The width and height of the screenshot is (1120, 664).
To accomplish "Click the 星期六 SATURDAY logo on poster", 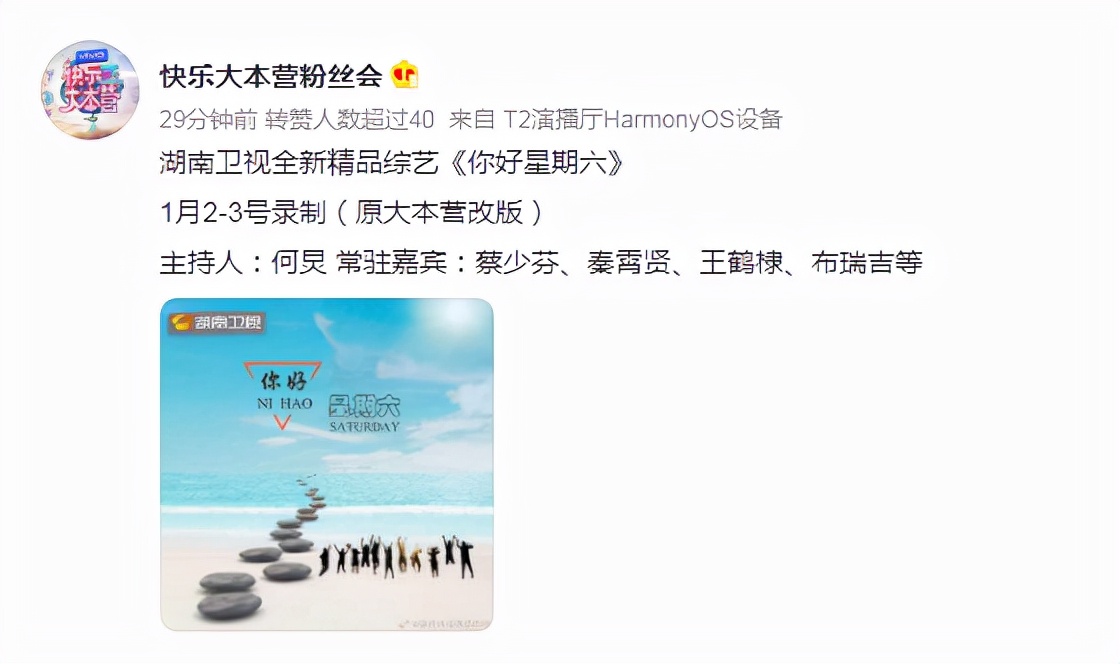I will click(364, 413).
